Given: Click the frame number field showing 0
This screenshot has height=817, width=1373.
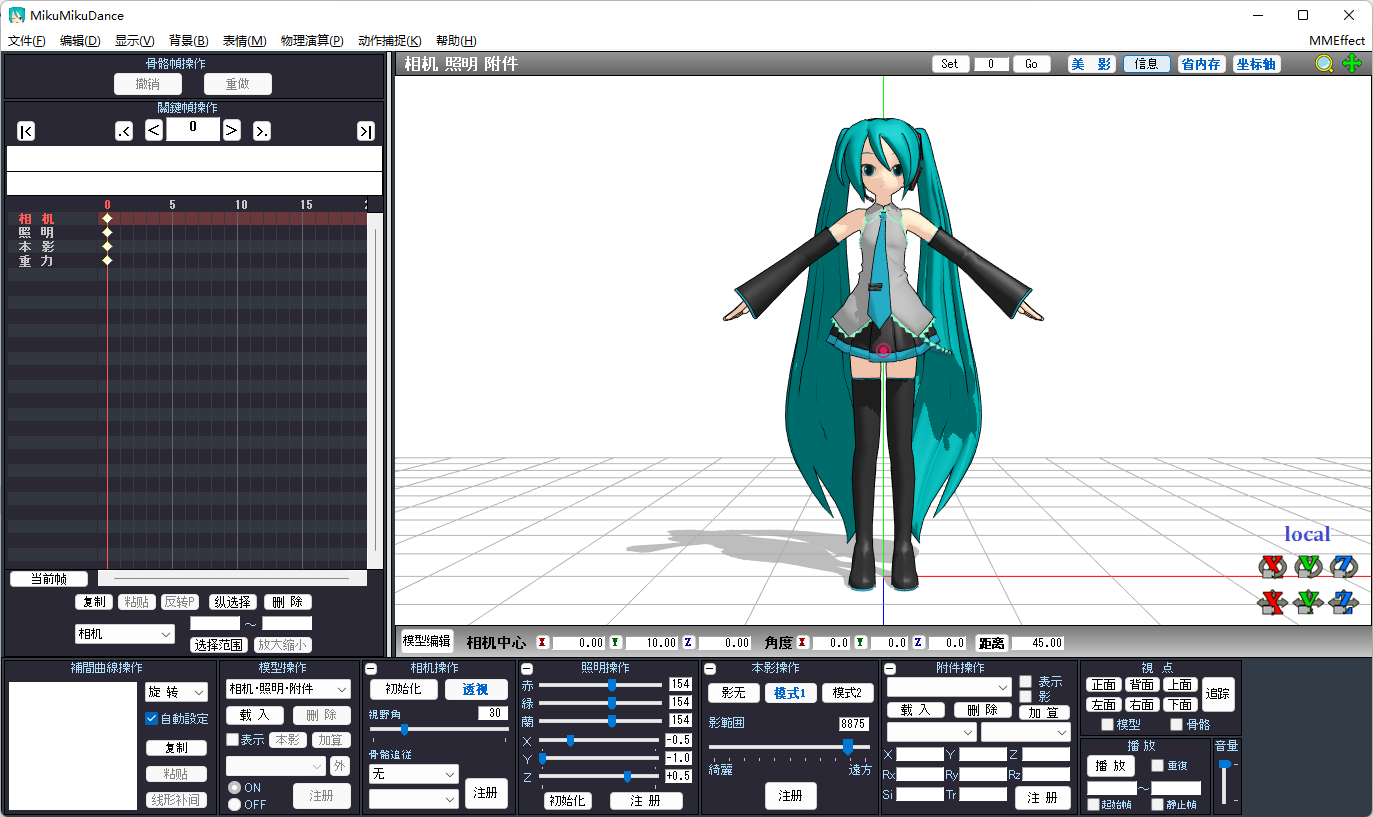Looking at the screenshot, I should tap(193, 129).
